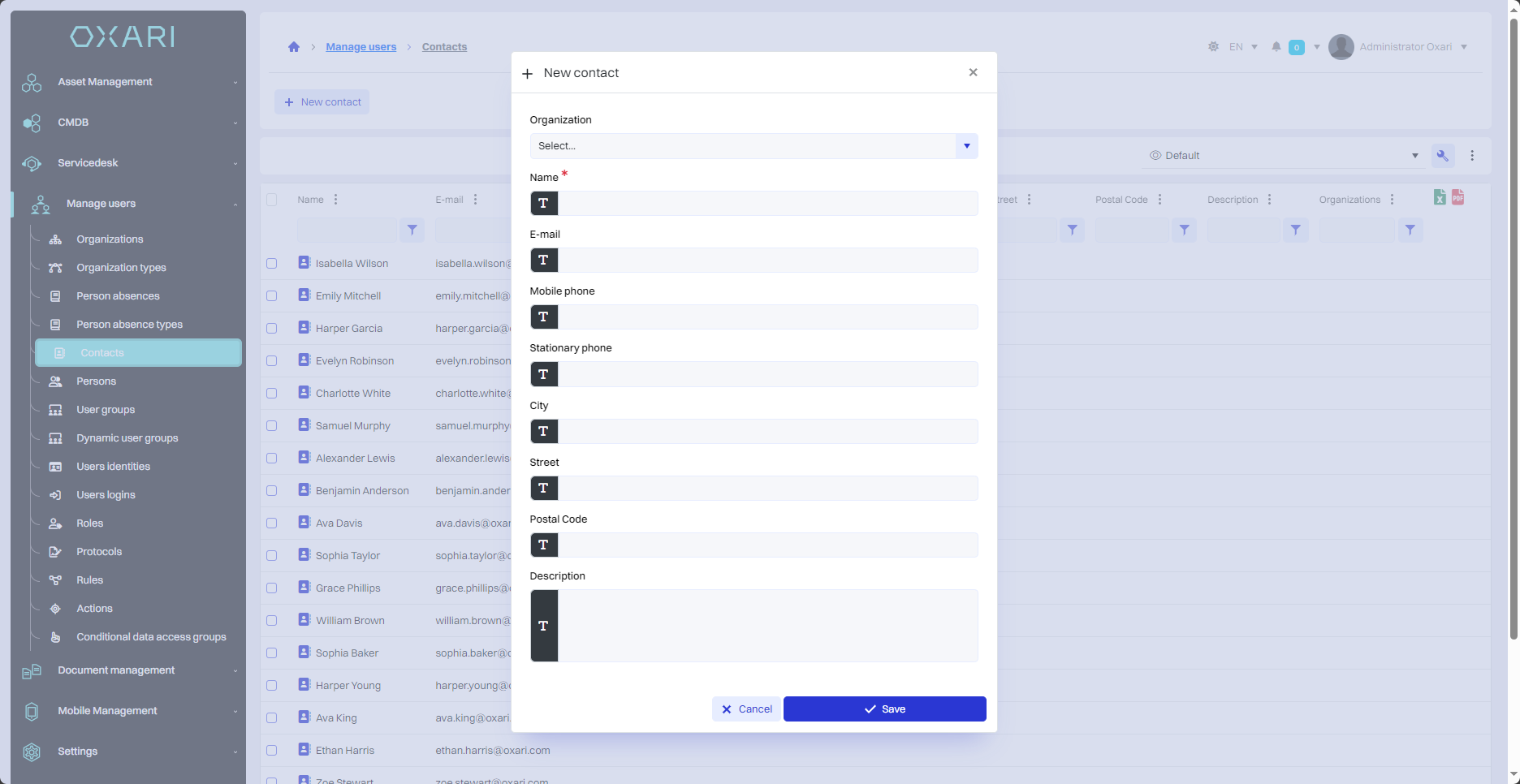Click the home icon in breadcrumb
Image resolution: width=1520 pixels, height=784 pixels.
[x=294, y=47]
